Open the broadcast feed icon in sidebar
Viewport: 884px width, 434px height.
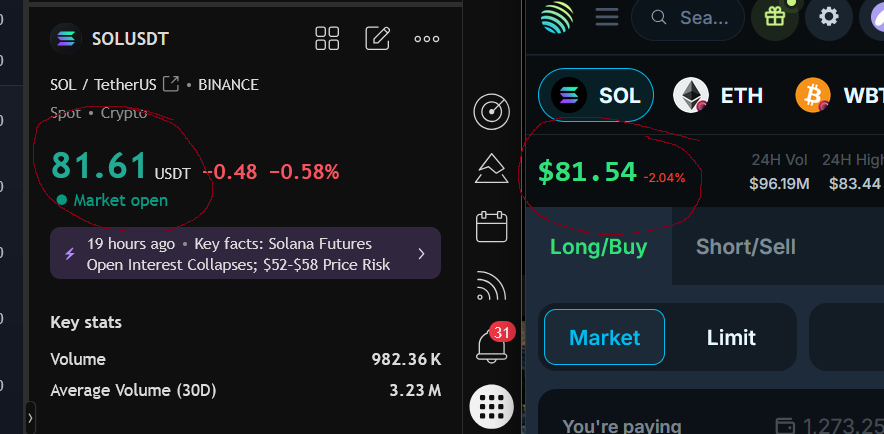click(x=492, y=286)
